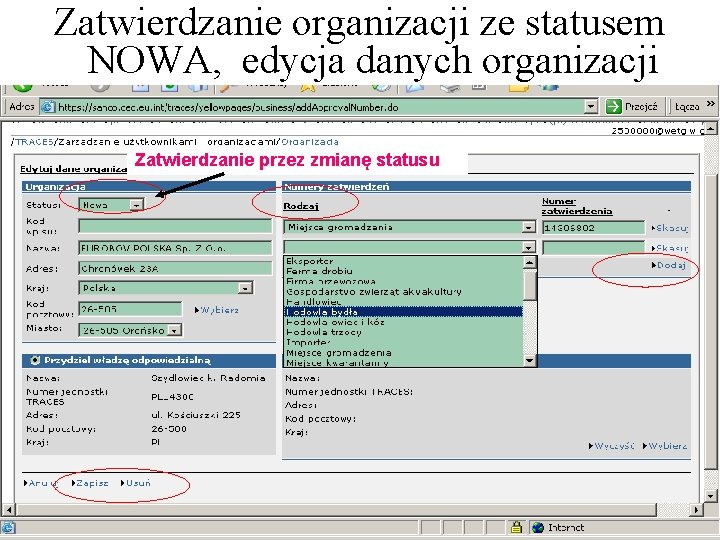Open the Status dropdown showing Nowa

(136, 205)
